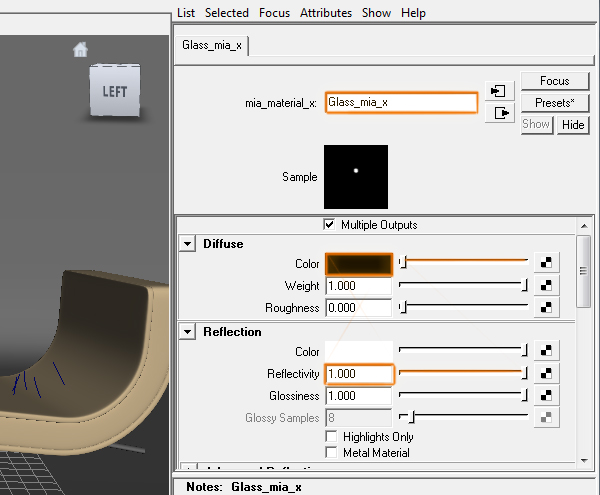
Task: Open map button for Diffuse Roughness
Action: 546,307
